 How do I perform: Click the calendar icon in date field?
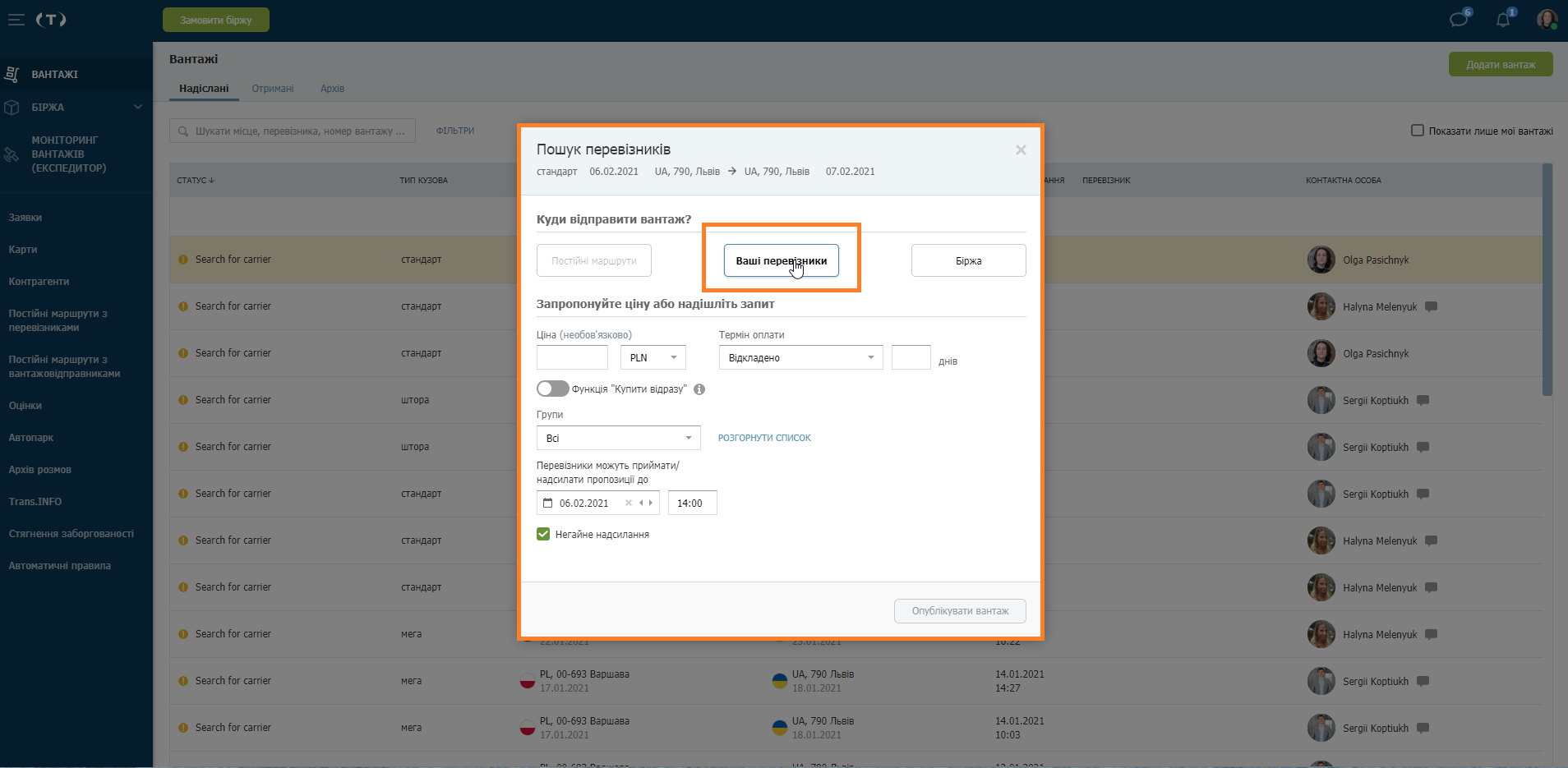click(548, 503)
